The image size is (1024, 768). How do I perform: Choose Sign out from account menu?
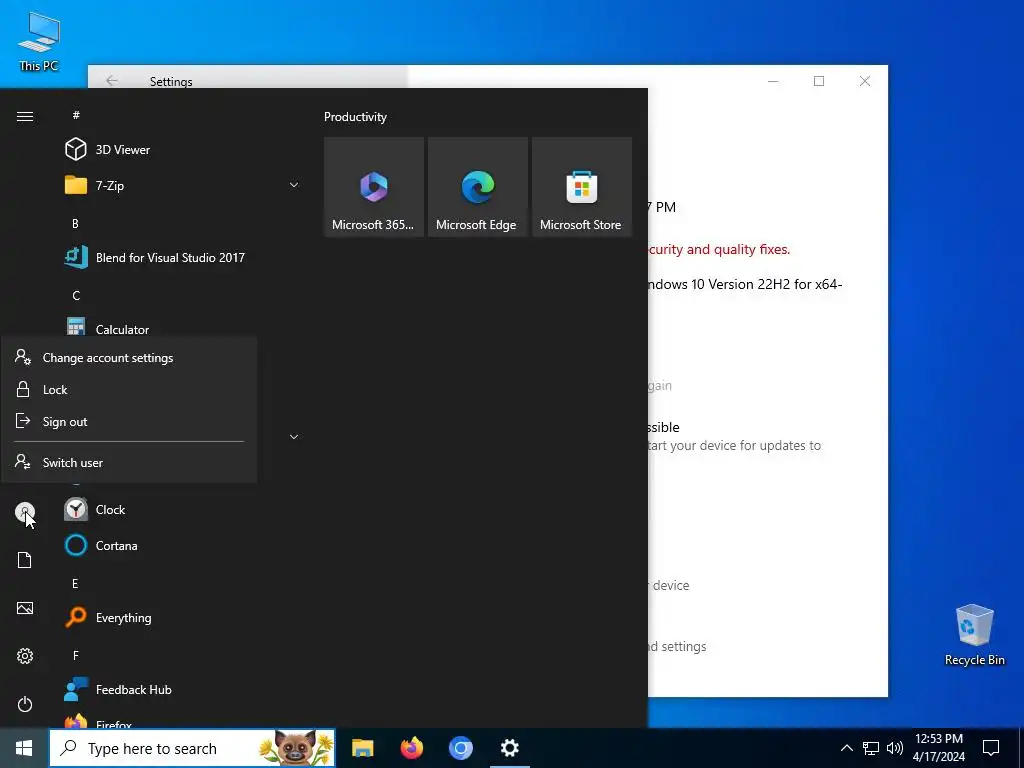pyautogui.click(x=129, y=421)
